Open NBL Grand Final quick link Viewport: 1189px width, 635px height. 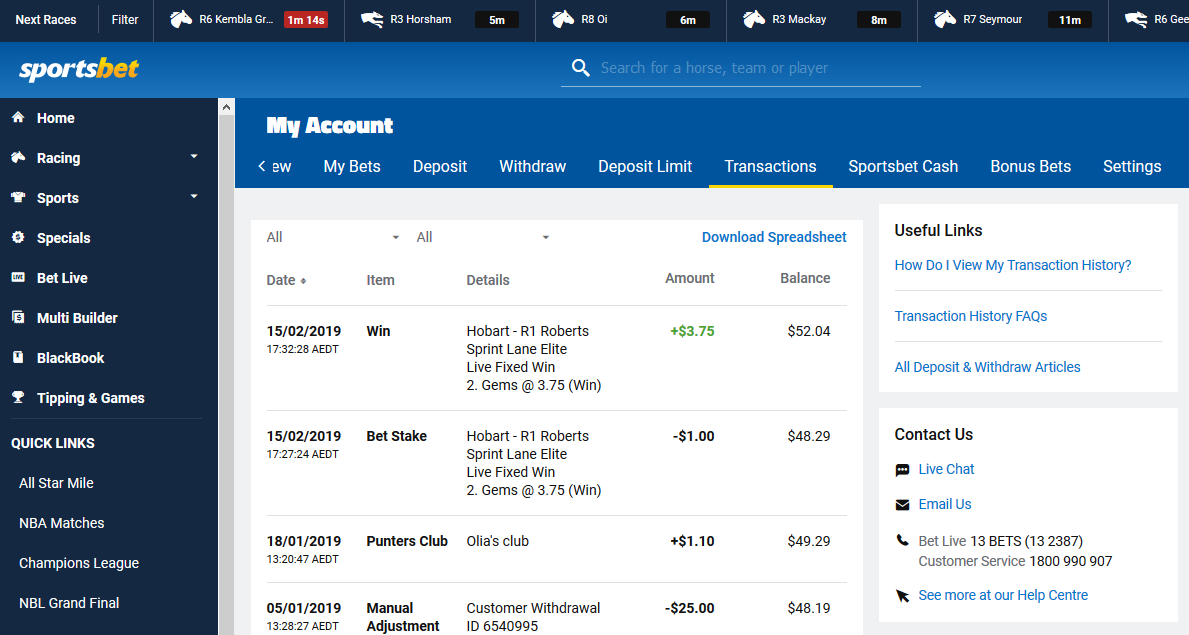[x=69, y=603]
